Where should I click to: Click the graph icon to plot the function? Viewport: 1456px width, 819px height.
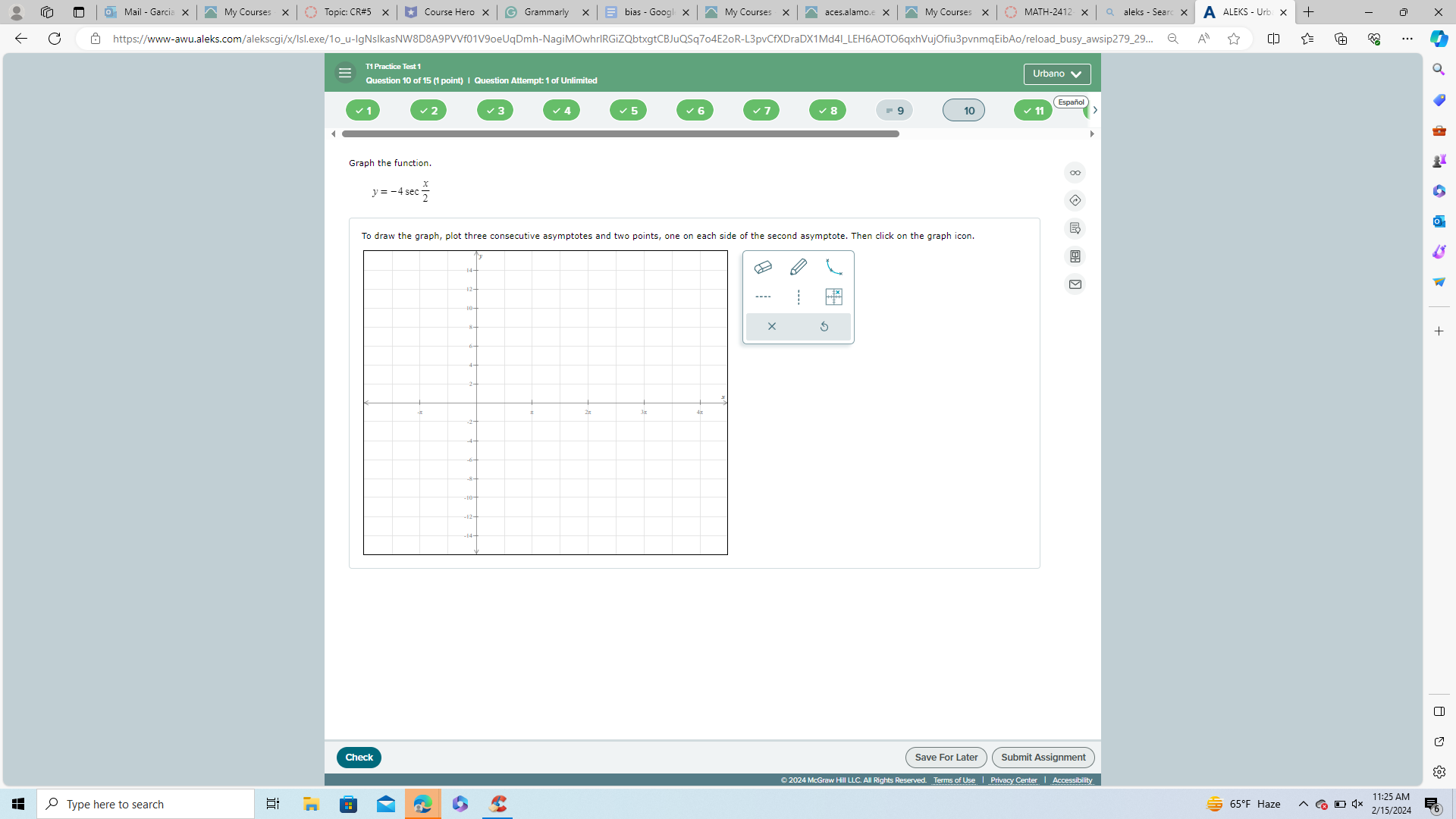(x=834, y=297)
